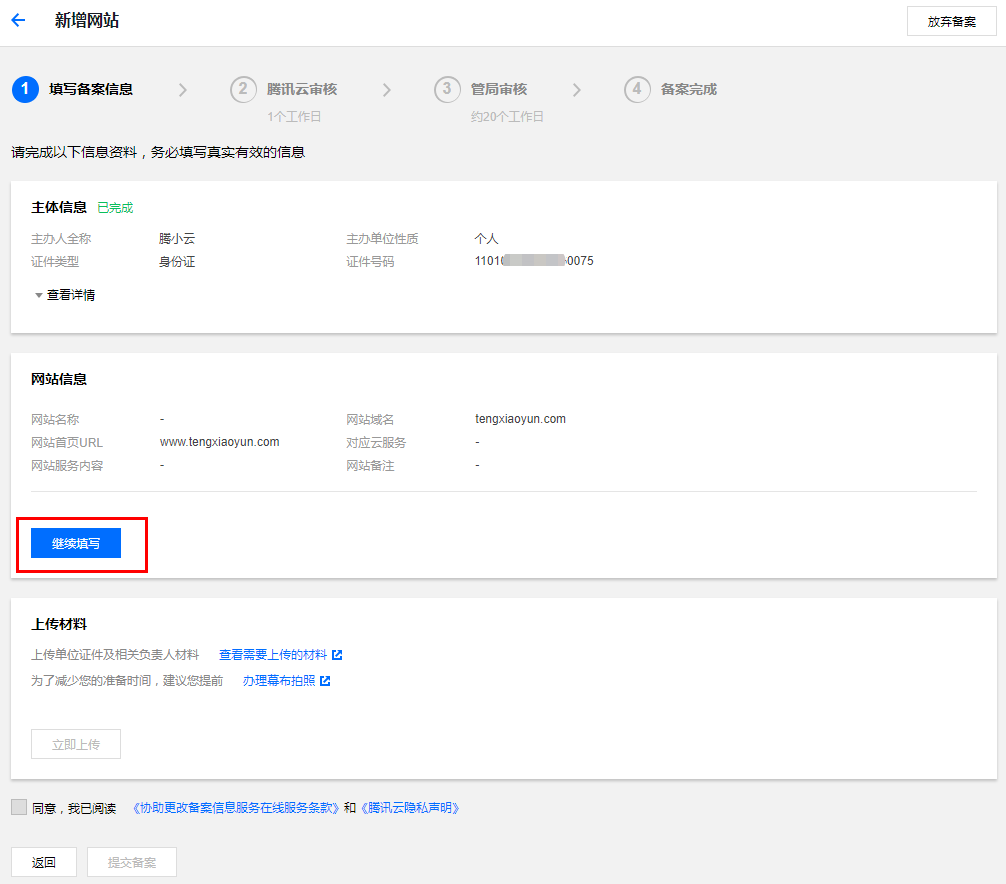Click the back arrow icon at top left
The image size is (1006, 884).
click(x=18, y=21)
